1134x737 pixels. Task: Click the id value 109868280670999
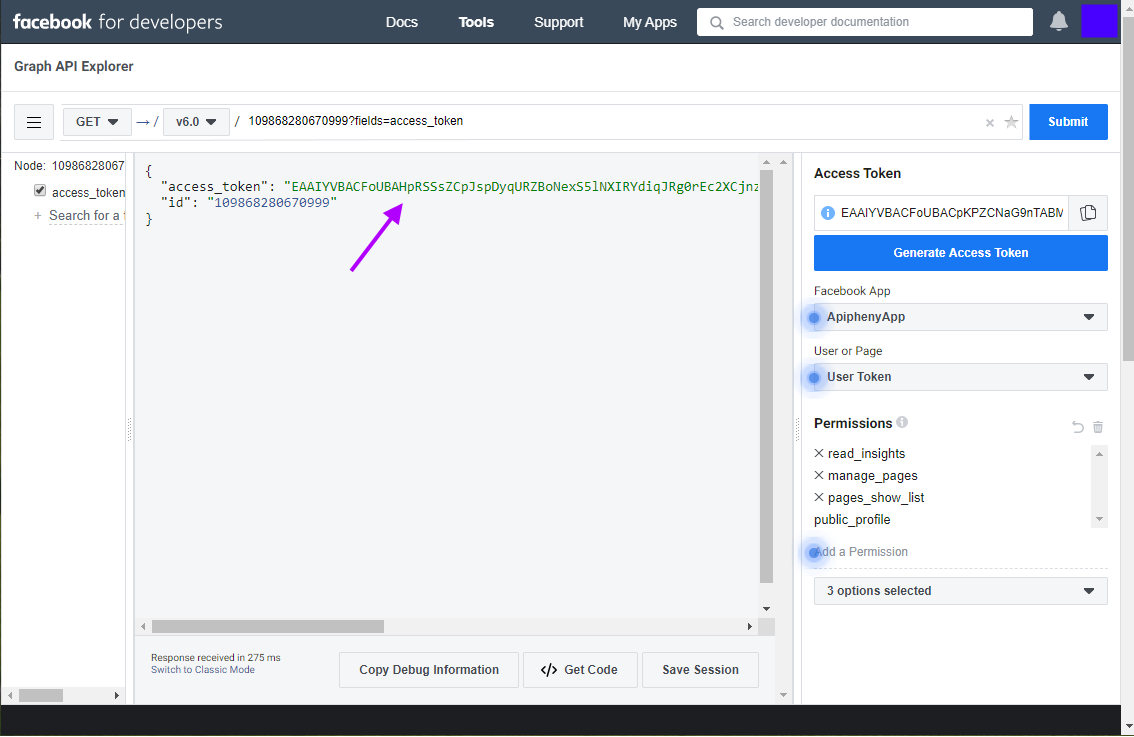point(272,203)
